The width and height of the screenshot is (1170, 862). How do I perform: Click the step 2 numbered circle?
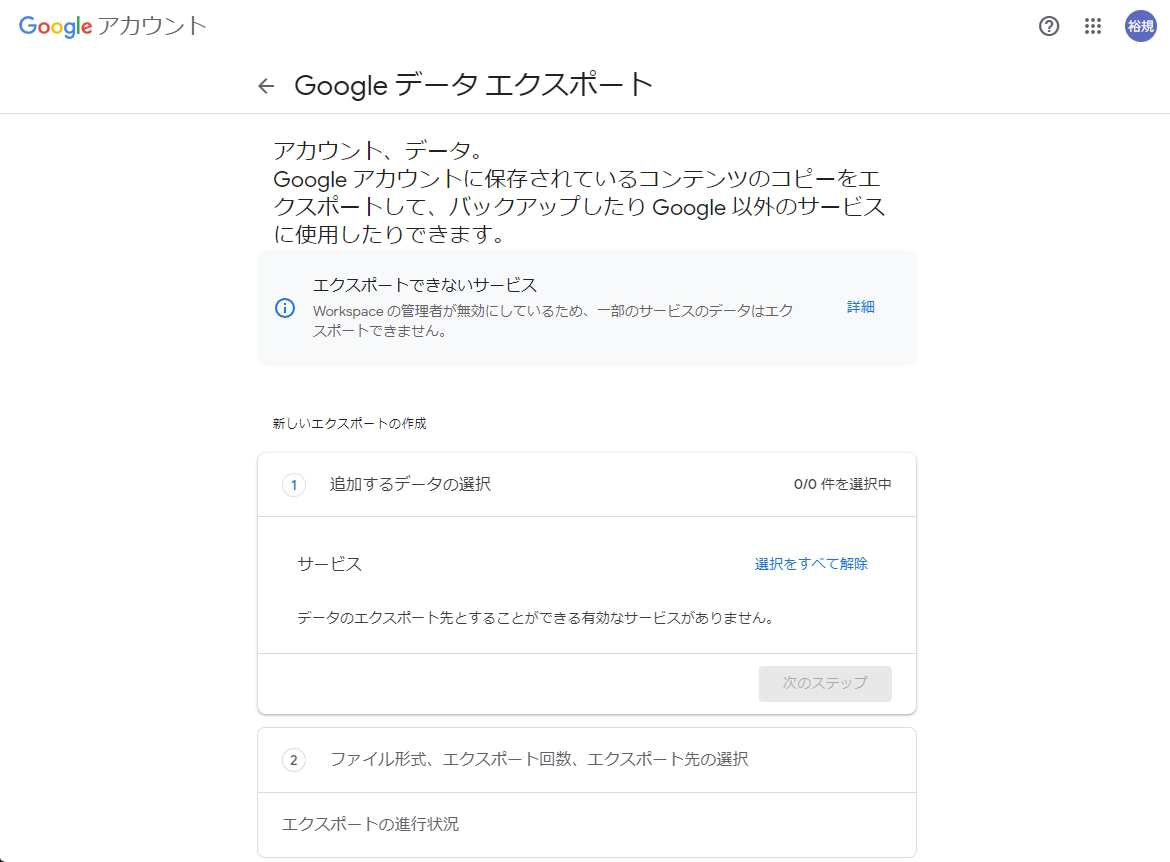pyautogui.click(x=292, y=760)
